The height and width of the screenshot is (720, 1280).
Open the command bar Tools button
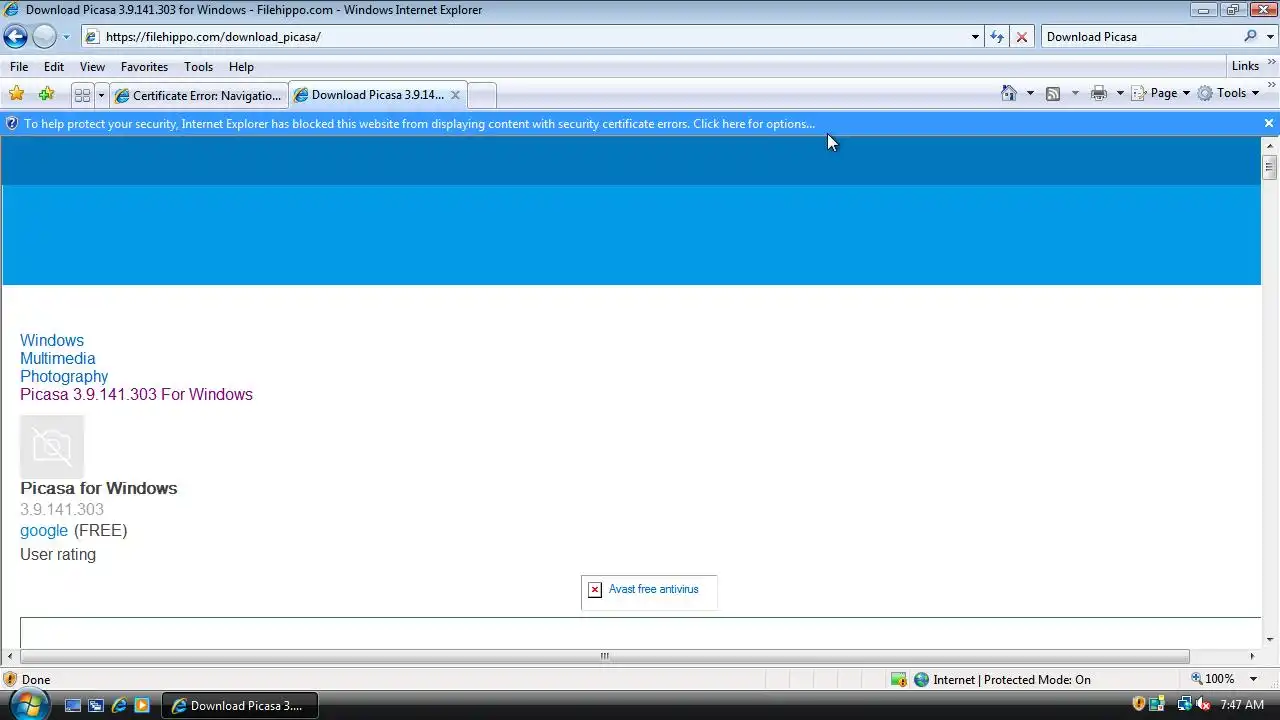pos(1228,93)
